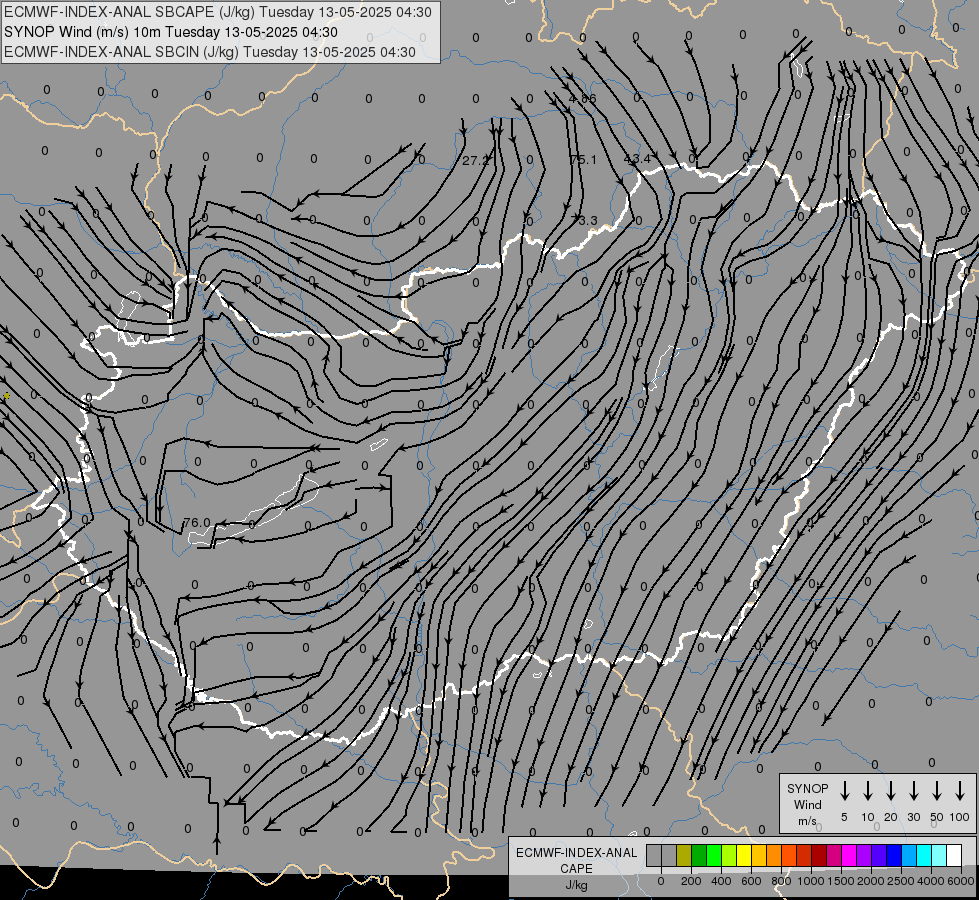Select the white CAPE swatch left of 6000
Image resolution: width=979 pixels, height=900 pixels.
point(954,855)
